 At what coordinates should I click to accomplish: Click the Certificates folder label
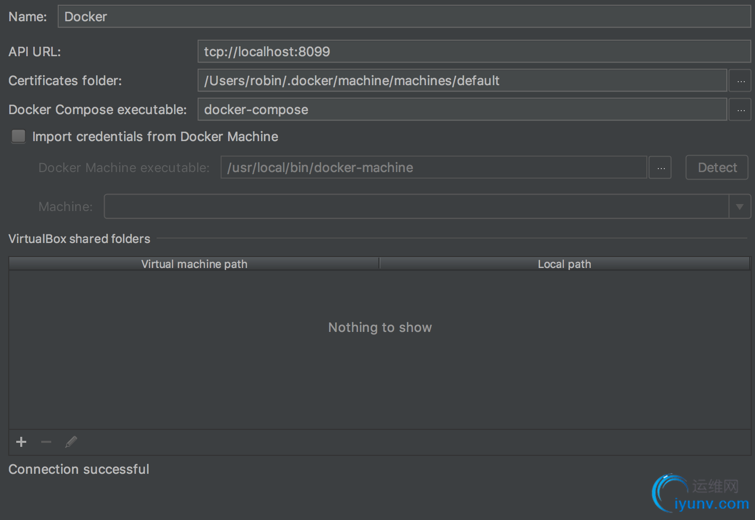65,80
